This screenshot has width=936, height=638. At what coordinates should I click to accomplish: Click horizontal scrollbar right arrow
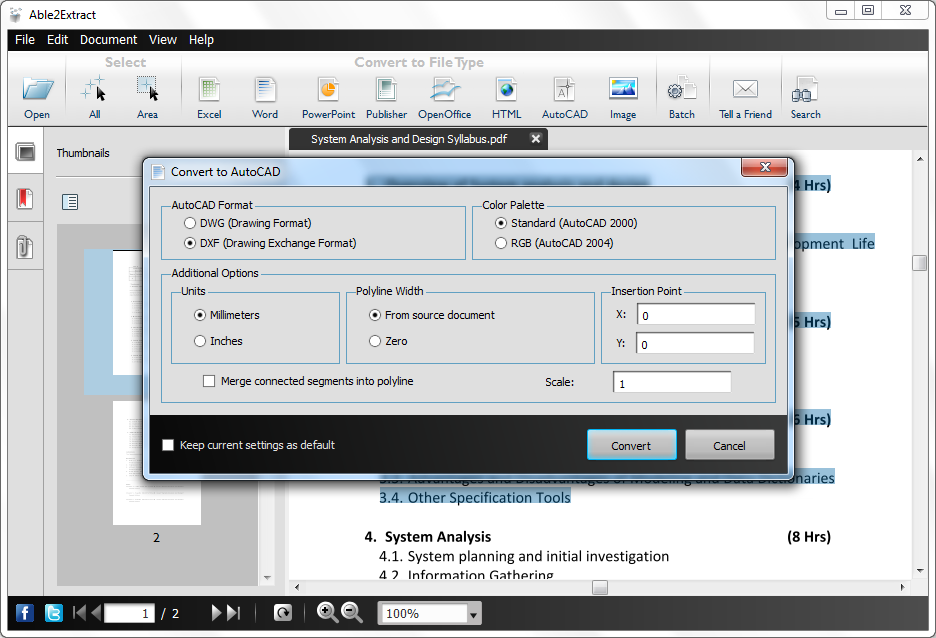[902, 587]
